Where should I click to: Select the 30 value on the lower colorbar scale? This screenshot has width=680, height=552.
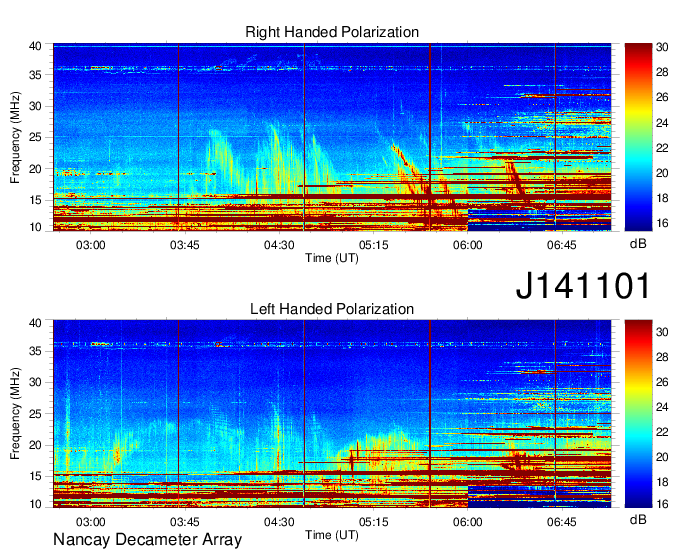(662, 332)
